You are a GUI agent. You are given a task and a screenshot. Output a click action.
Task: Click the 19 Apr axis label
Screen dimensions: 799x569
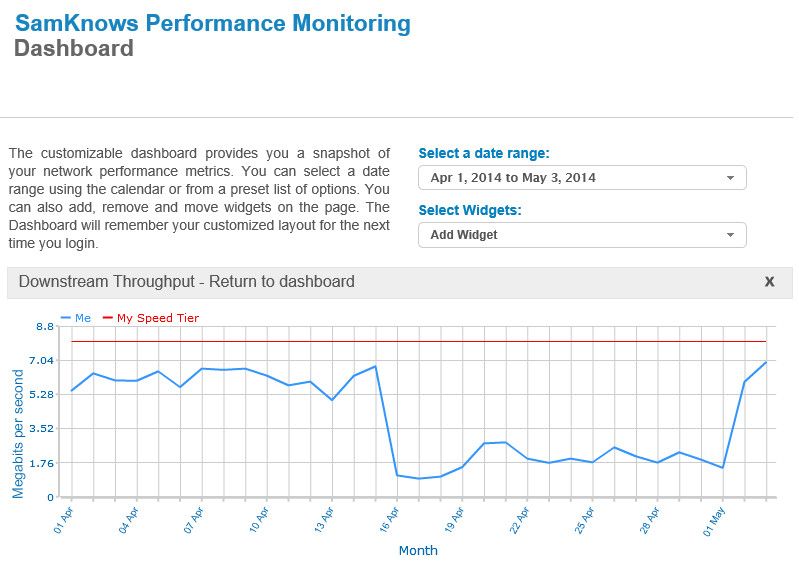454,520
